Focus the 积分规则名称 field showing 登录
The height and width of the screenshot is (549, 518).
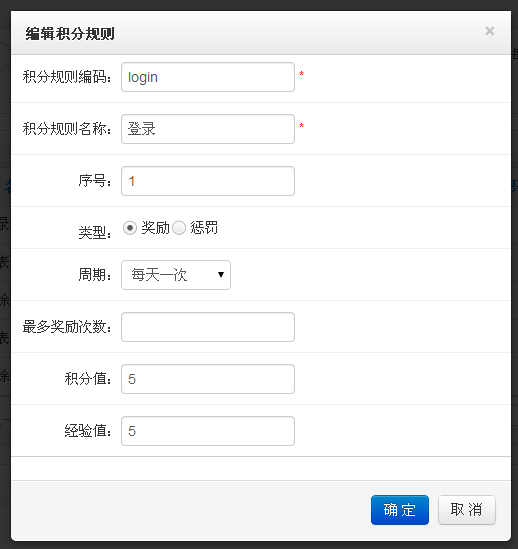(x=208, y=129)
